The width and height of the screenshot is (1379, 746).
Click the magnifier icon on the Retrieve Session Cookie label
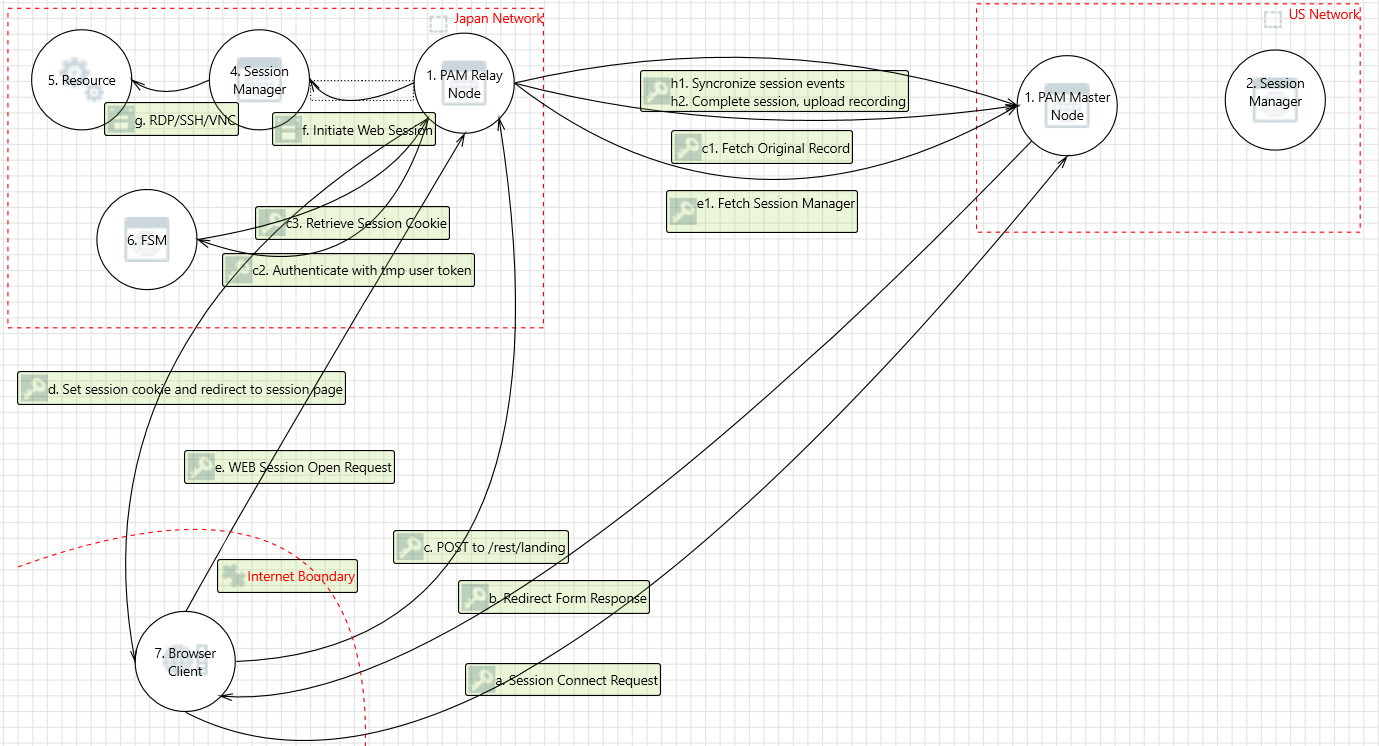point(270,222)
